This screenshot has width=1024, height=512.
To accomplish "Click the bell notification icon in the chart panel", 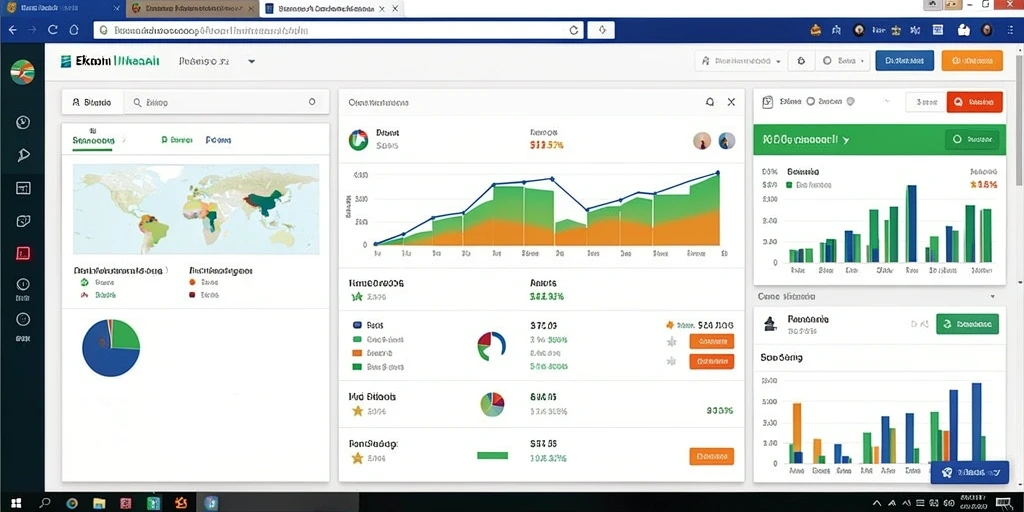I will point(710,102).
